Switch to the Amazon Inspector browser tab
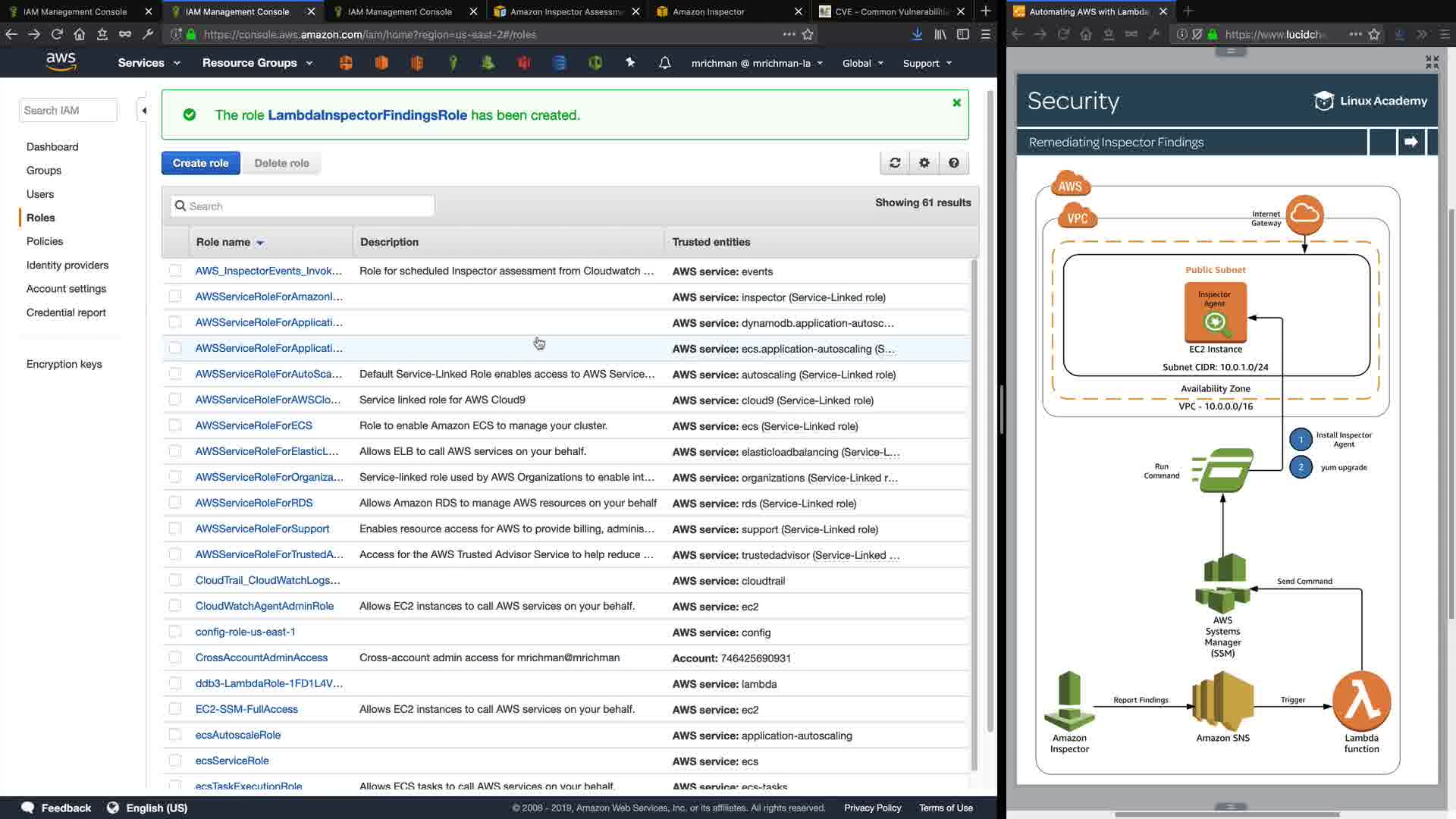 [708, 11]
